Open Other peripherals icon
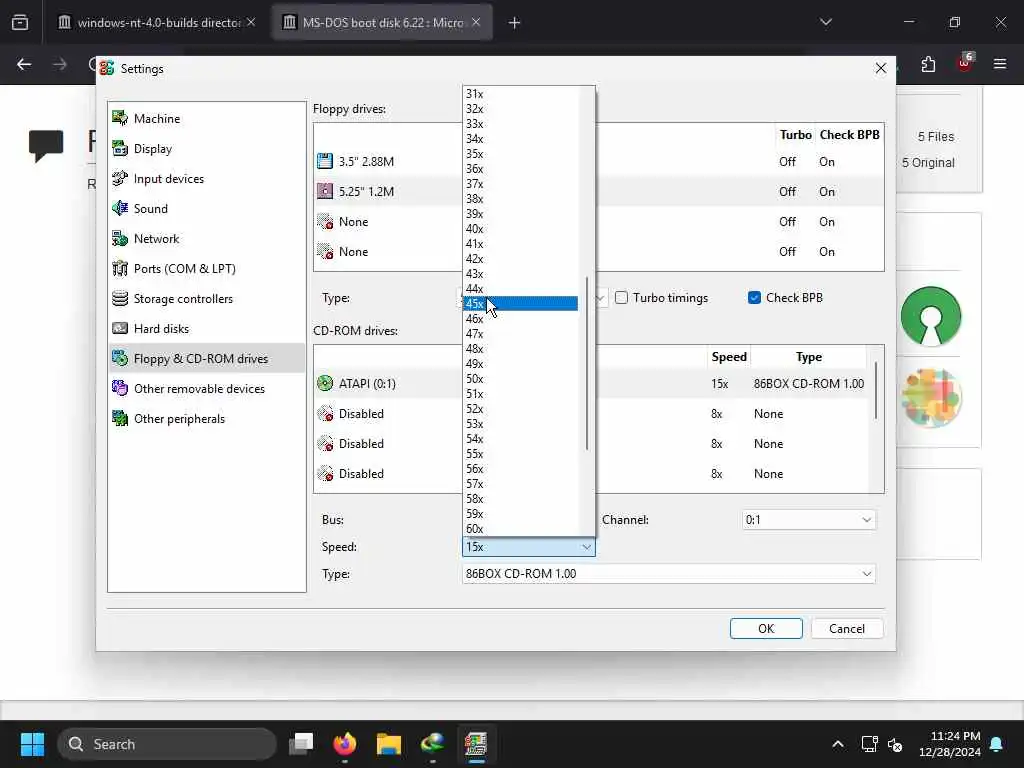Screen dimensions: 1024x768 click(120, 419)
